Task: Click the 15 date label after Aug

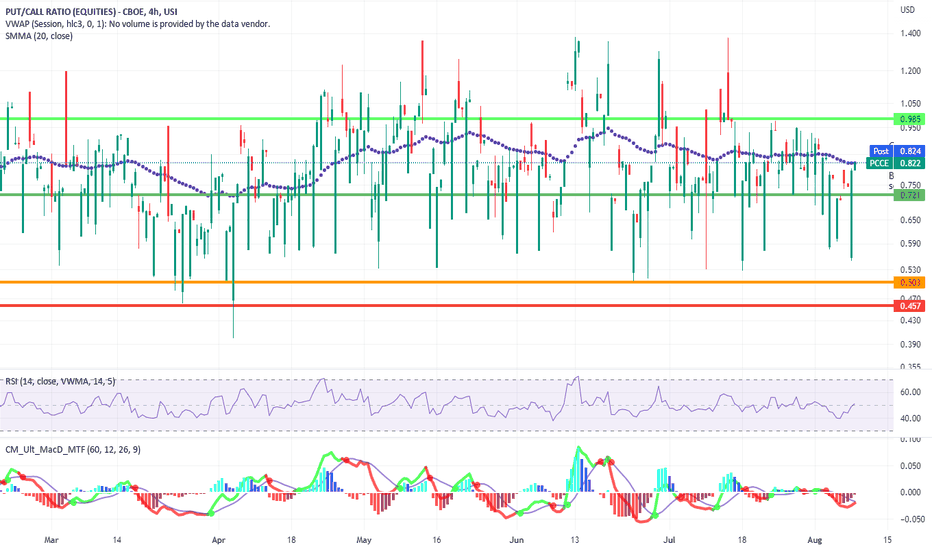Action: [888, 540]
